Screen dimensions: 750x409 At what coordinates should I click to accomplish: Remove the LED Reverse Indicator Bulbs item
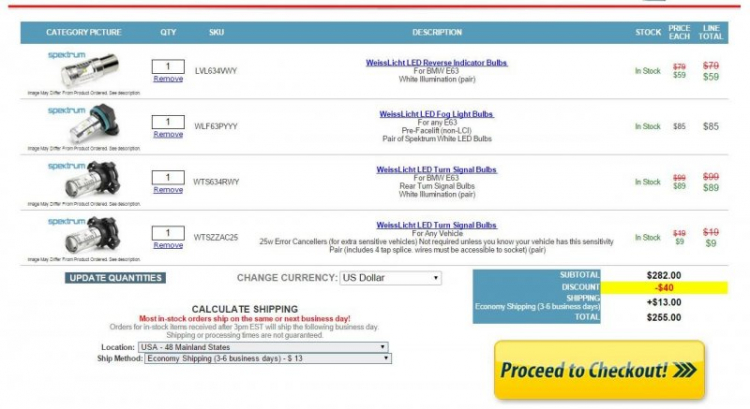pyautogui.click(x=168, y=79)
